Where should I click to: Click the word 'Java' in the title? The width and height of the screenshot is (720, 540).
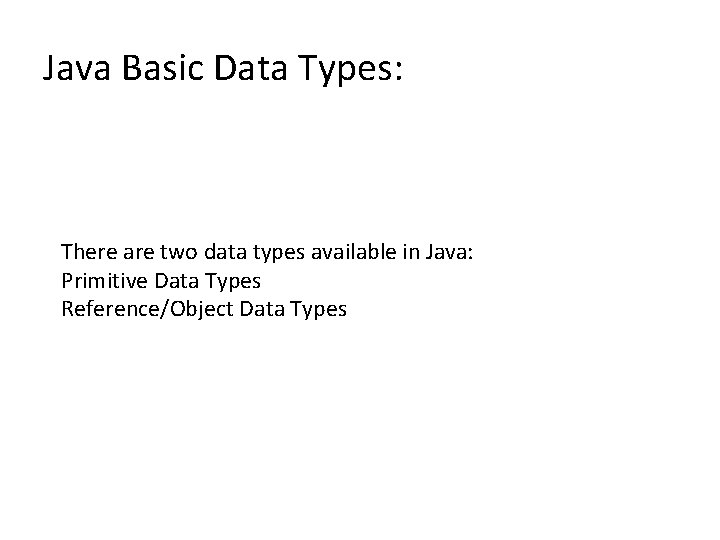77,68
